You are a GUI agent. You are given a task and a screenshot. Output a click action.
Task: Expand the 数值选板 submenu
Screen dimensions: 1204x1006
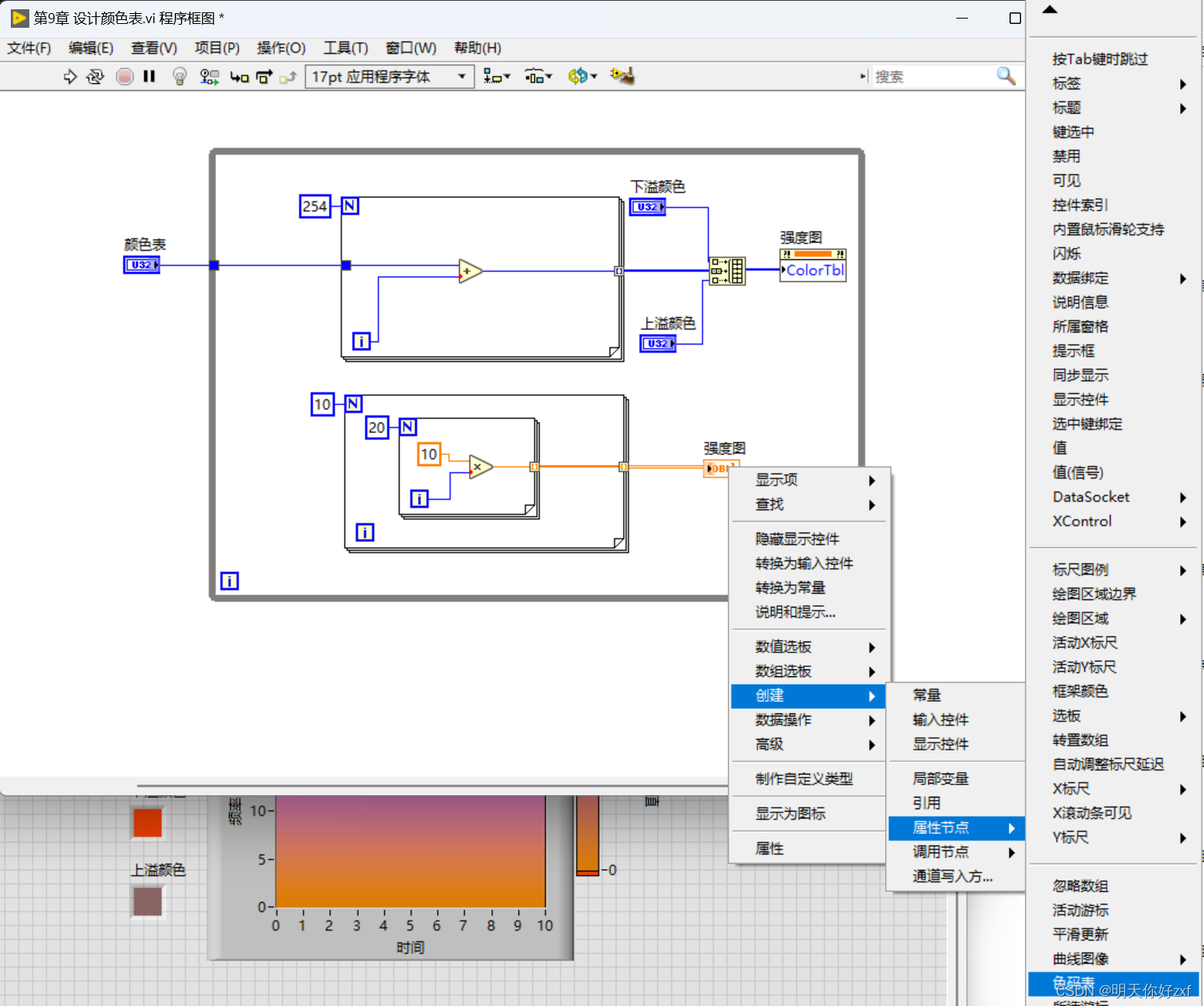point(810,647)
